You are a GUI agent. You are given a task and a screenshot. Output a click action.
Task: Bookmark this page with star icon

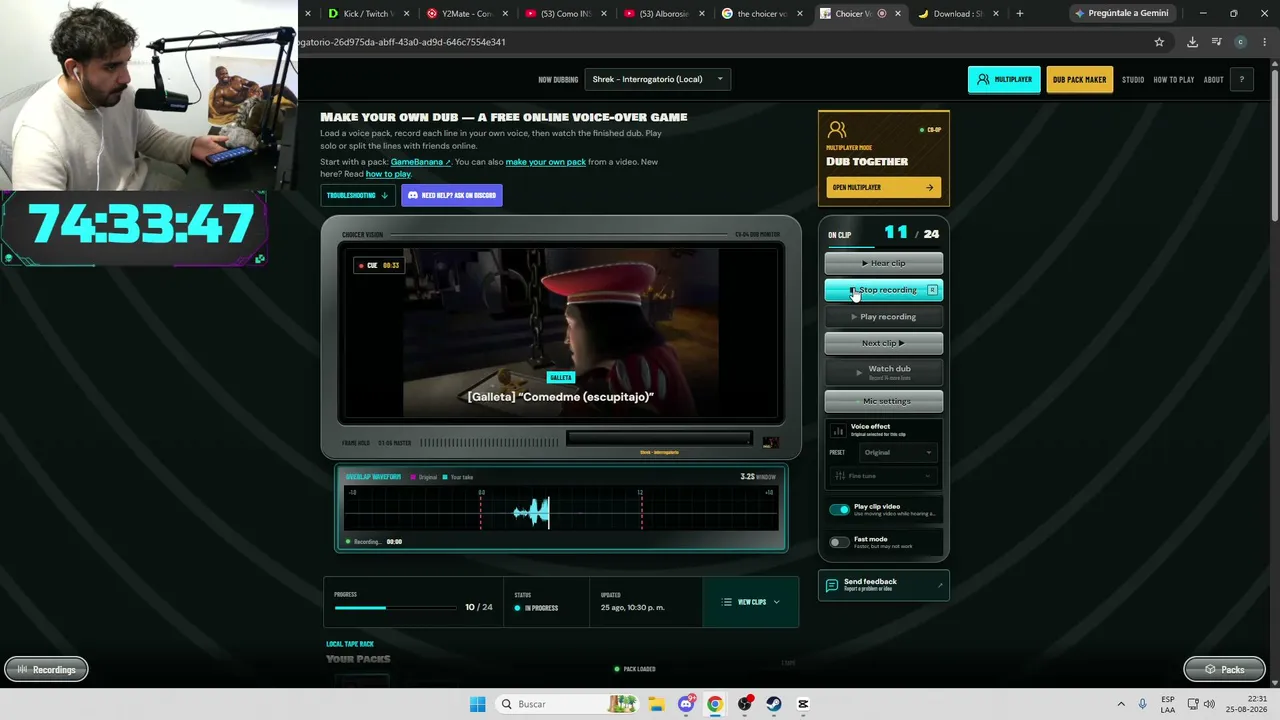(1159, 42)
